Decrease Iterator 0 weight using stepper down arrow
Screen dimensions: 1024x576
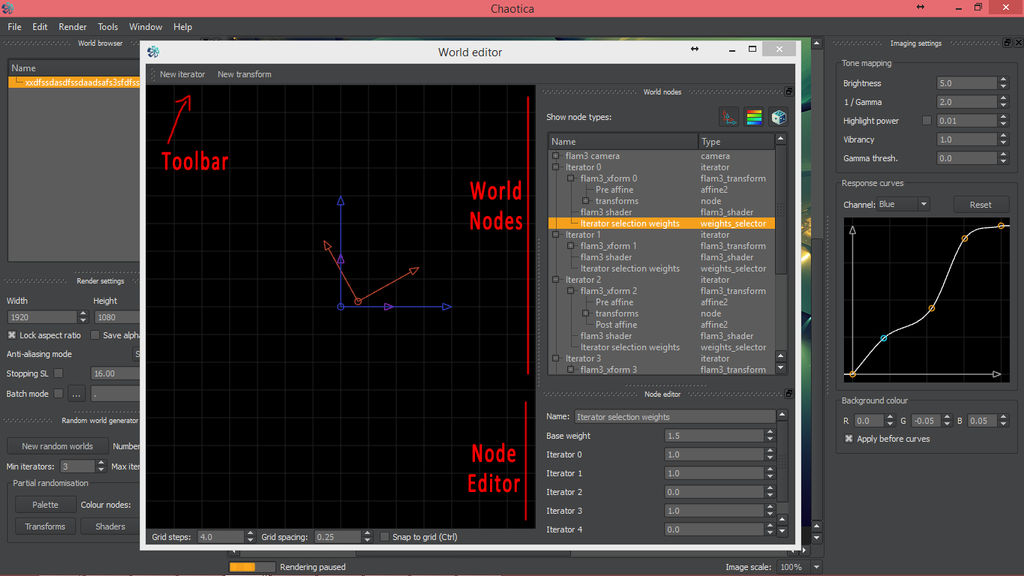770,458
